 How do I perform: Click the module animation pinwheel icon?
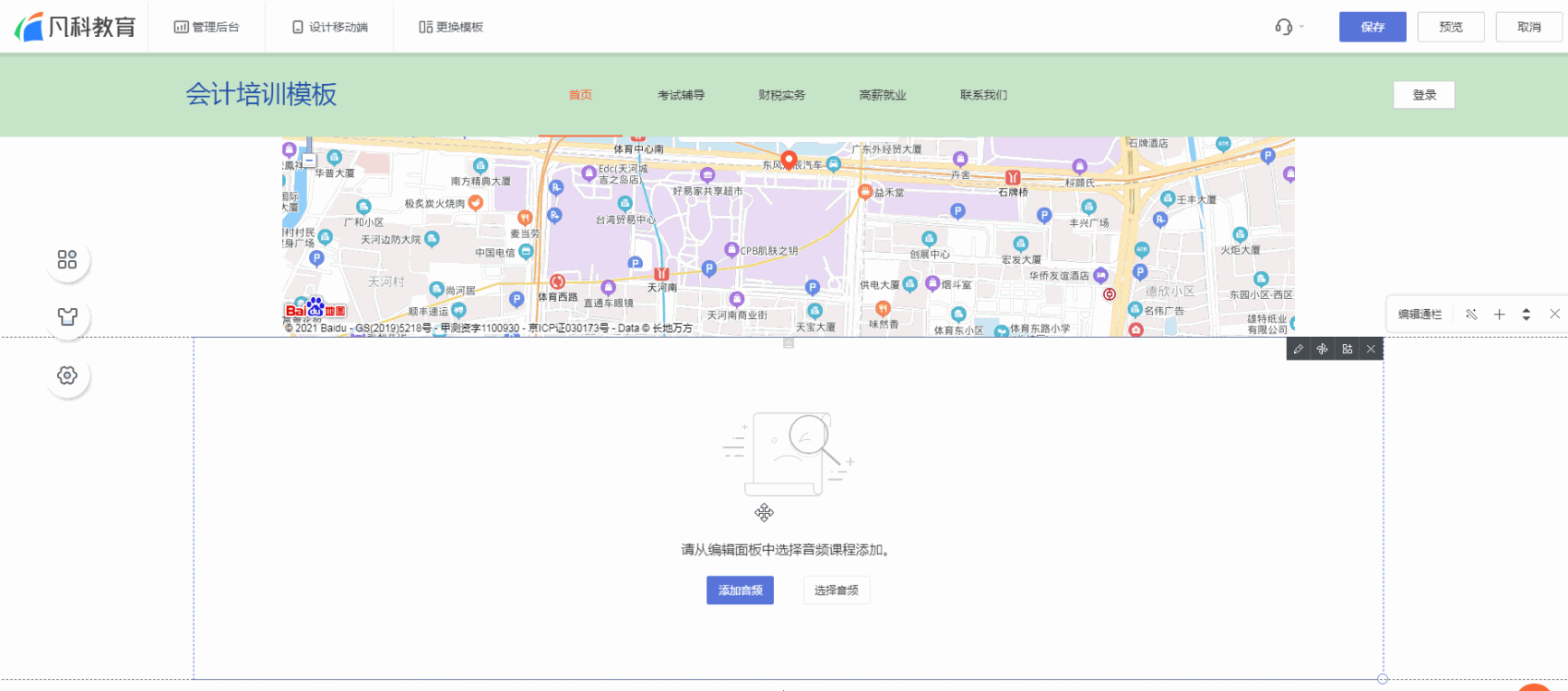(x=1323, y=349)
